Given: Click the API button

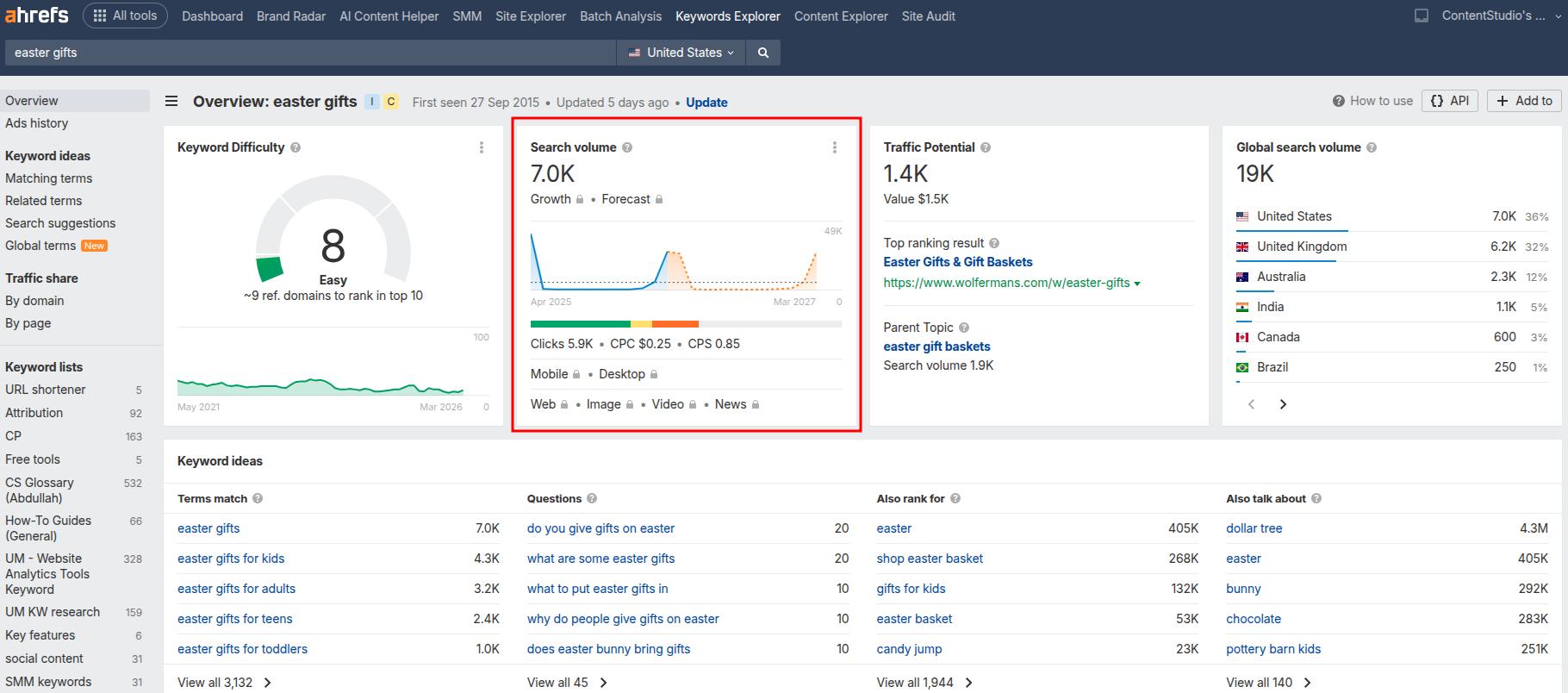Looking at the screenshot, I should (1450, 101).
